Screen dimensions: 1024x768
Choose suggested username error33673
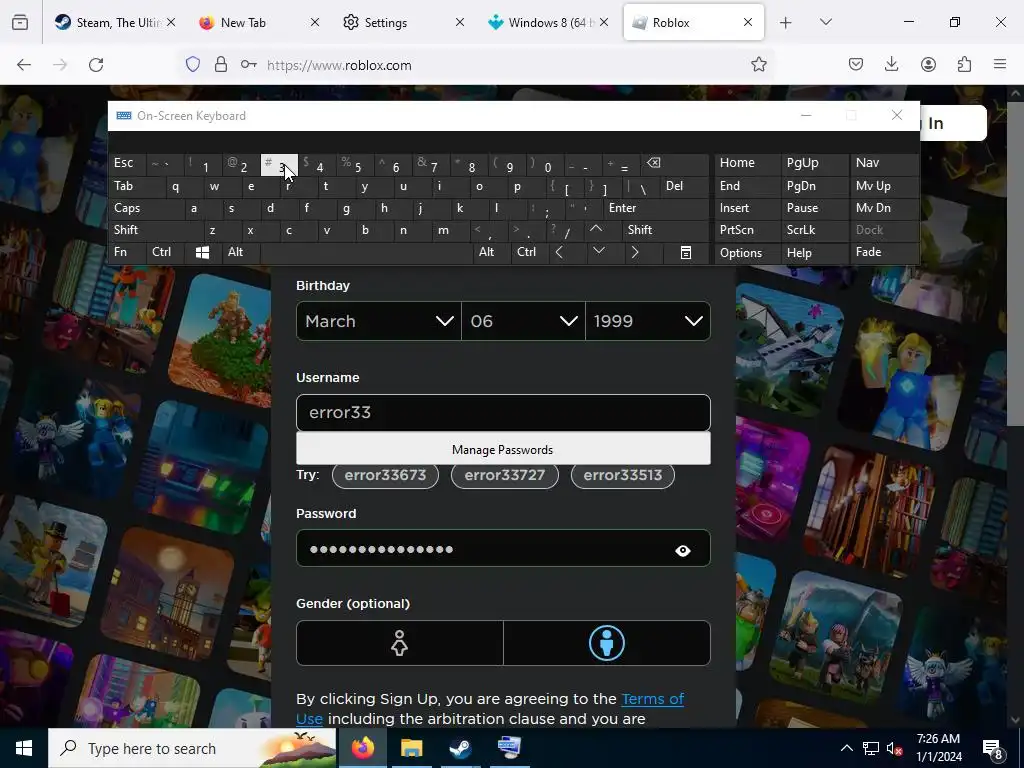tap(385, 475)
